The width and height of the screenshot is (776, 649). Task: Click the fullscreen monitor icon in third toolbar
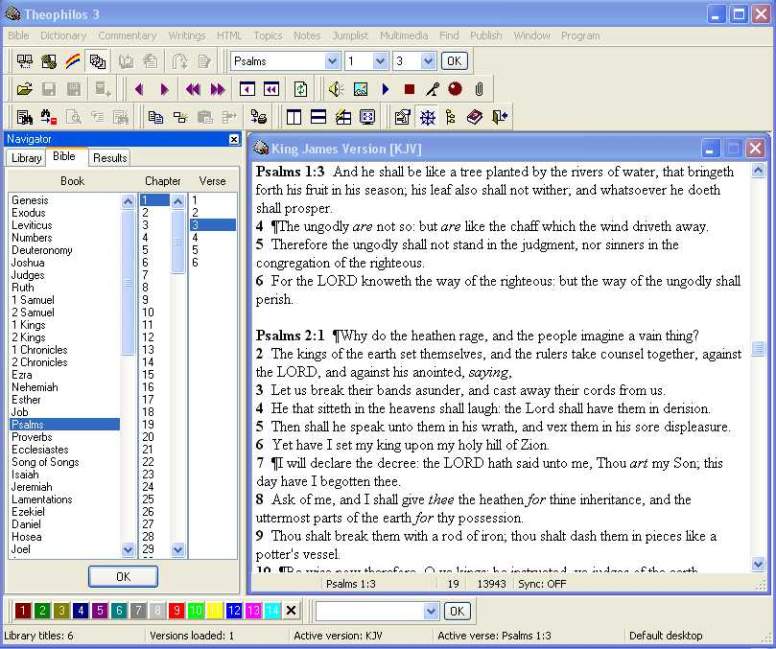coord(367,117)
